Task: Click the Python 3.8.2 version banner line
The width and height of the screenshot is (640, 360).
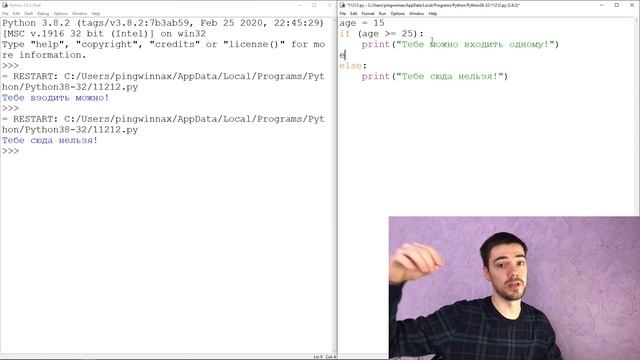Action: 163,23
